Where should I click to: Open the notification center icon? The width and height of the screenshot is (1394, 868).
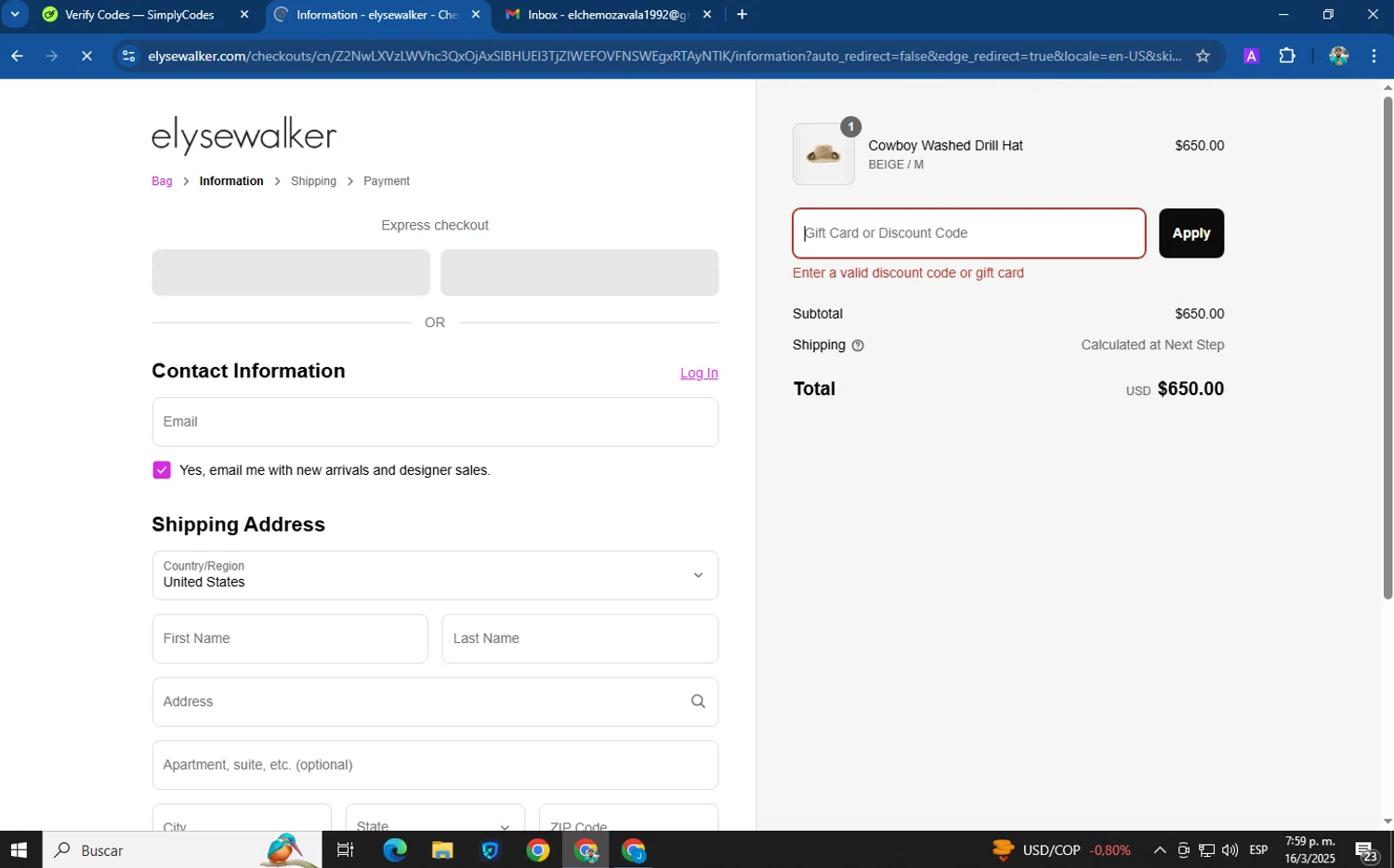pos(1366,850)
